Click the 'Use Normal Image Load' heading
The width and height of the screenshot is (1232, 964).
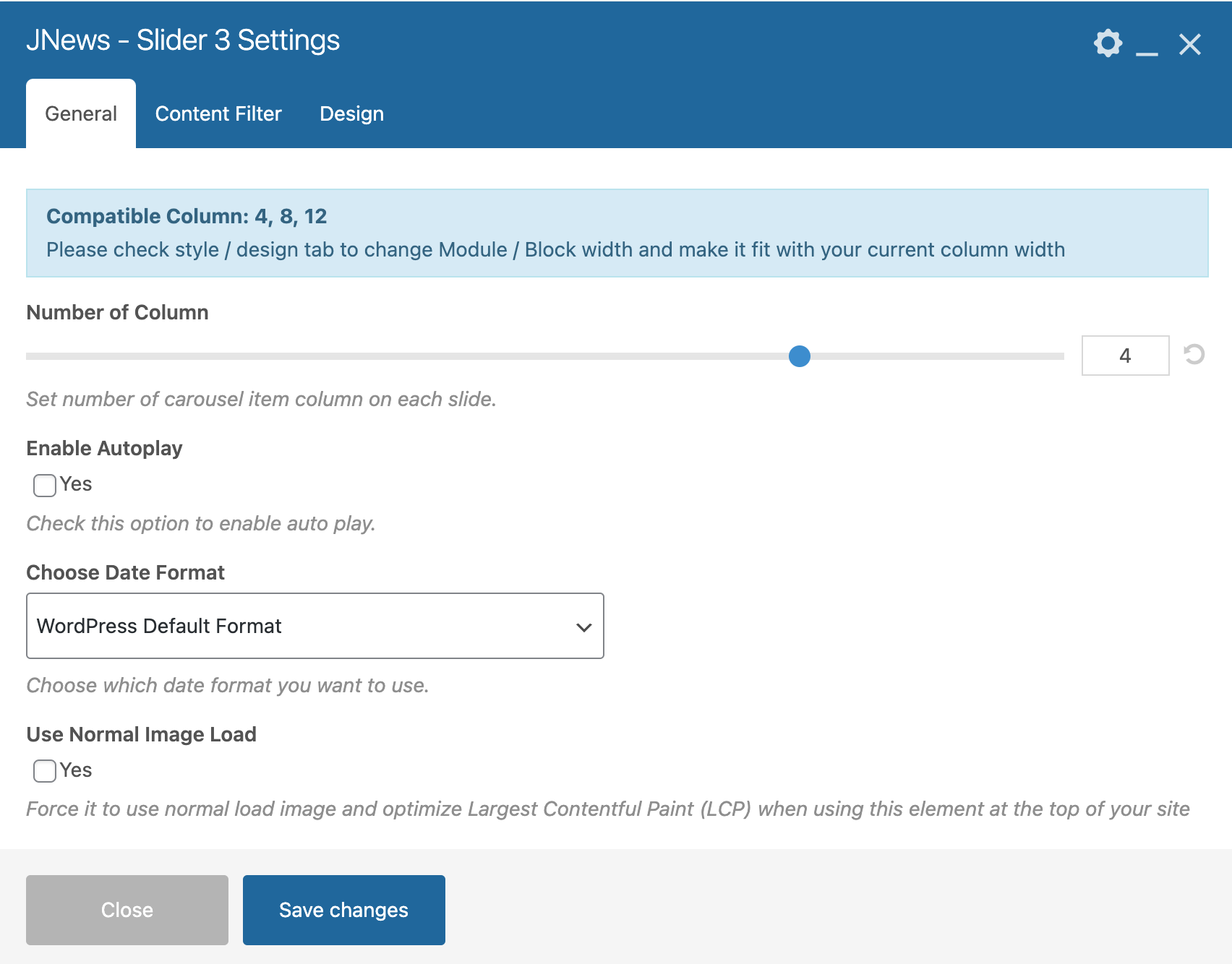(x=141, y=734)
